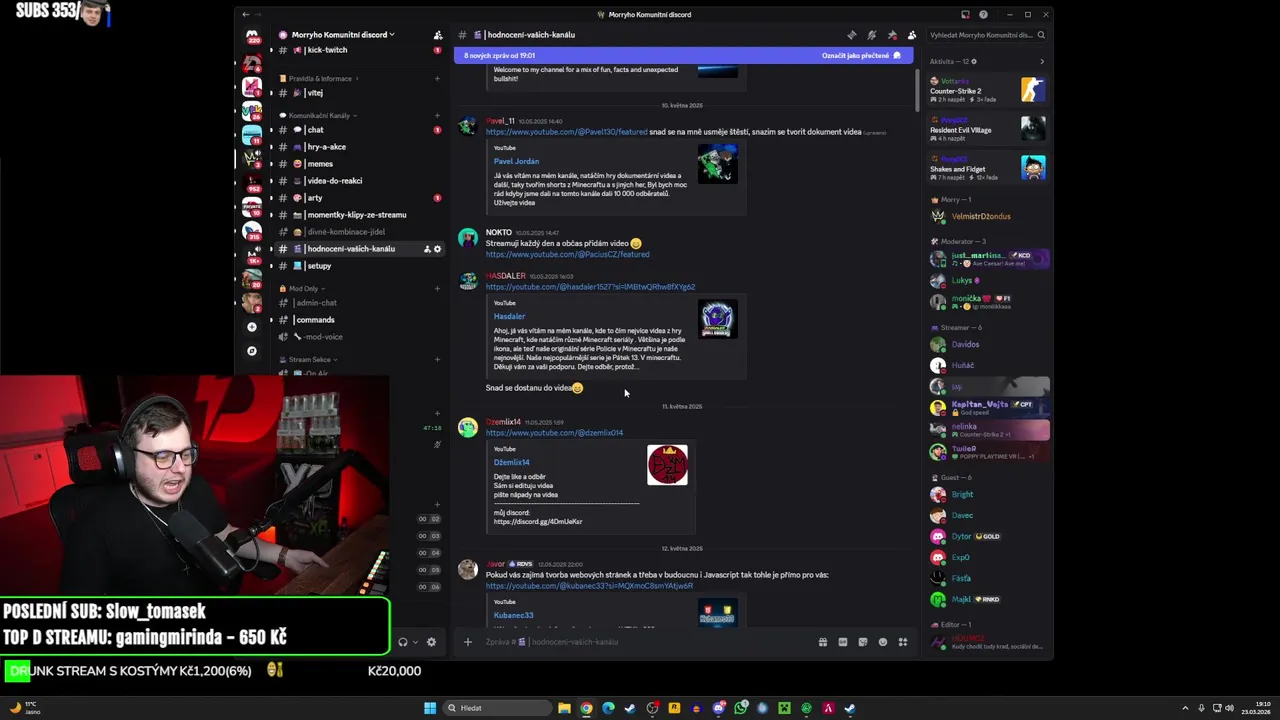Open apps icon in message bar
This screenshot has width=1280, height=720.
tap(902, 642)
